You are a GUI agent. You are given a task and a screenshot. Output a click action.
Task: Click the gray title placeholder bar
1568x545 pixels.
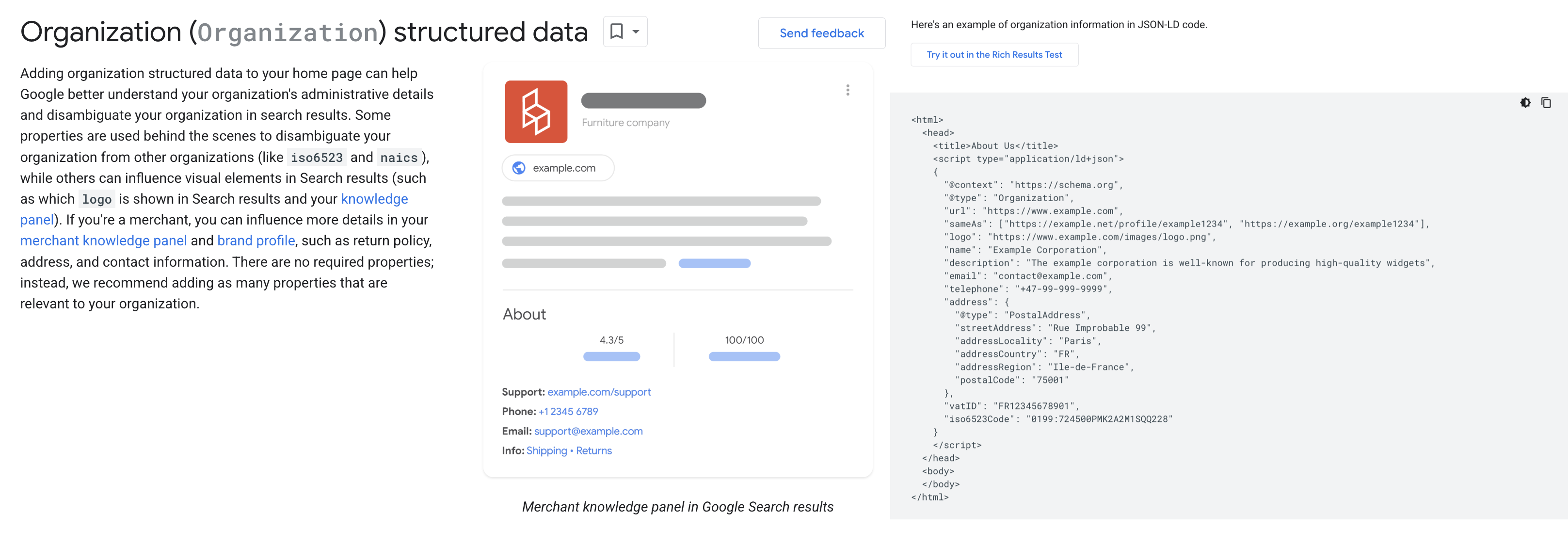click(643, 100)
